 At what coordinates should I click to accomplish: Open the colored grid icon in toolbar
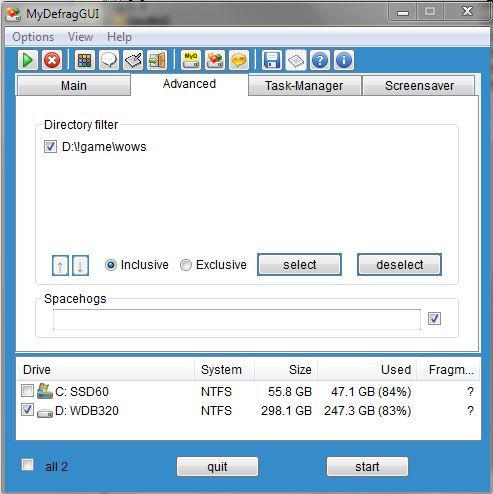(x=85, y=60)
